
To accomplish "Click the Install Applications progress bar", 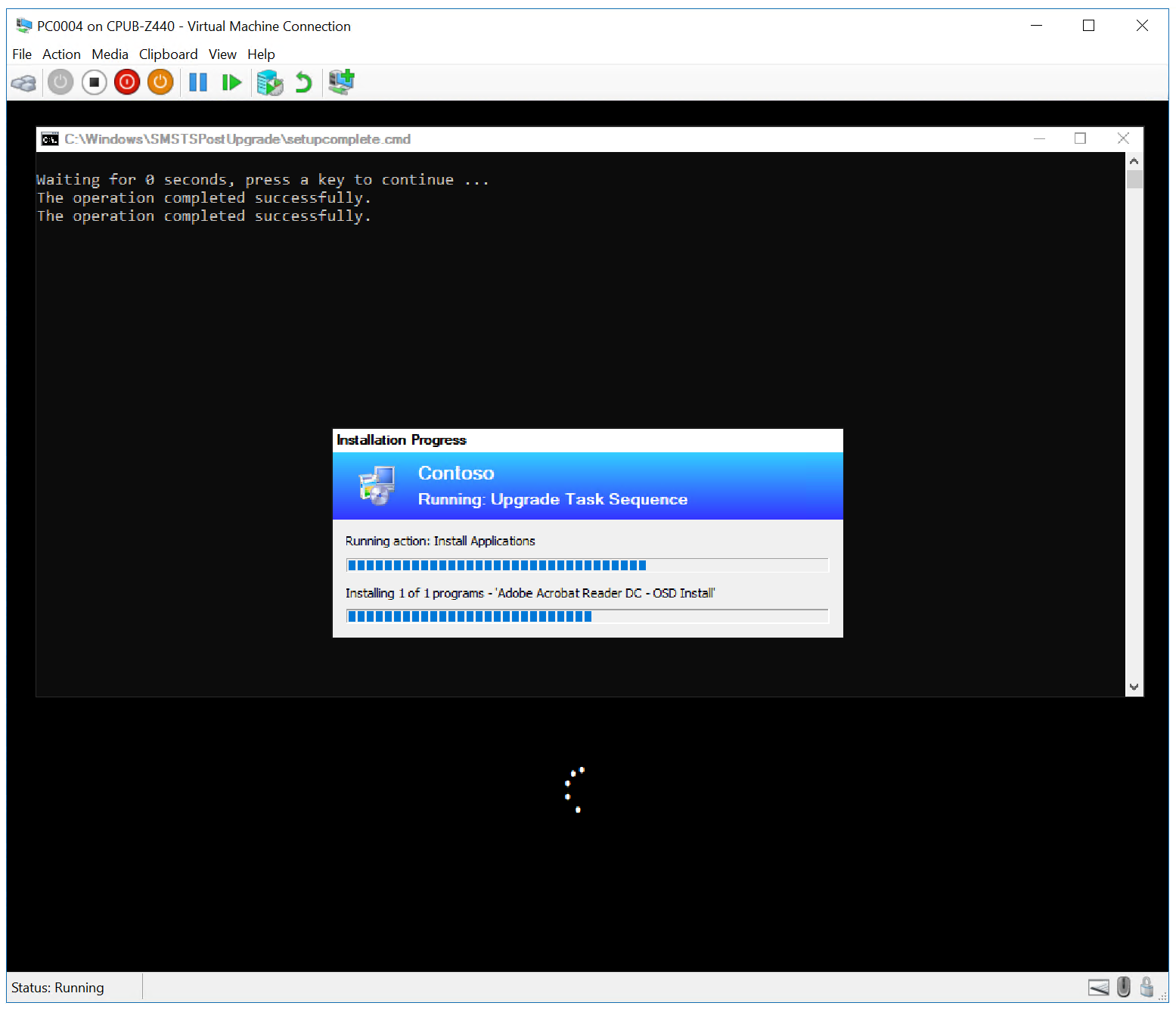I will pos(588,565).
